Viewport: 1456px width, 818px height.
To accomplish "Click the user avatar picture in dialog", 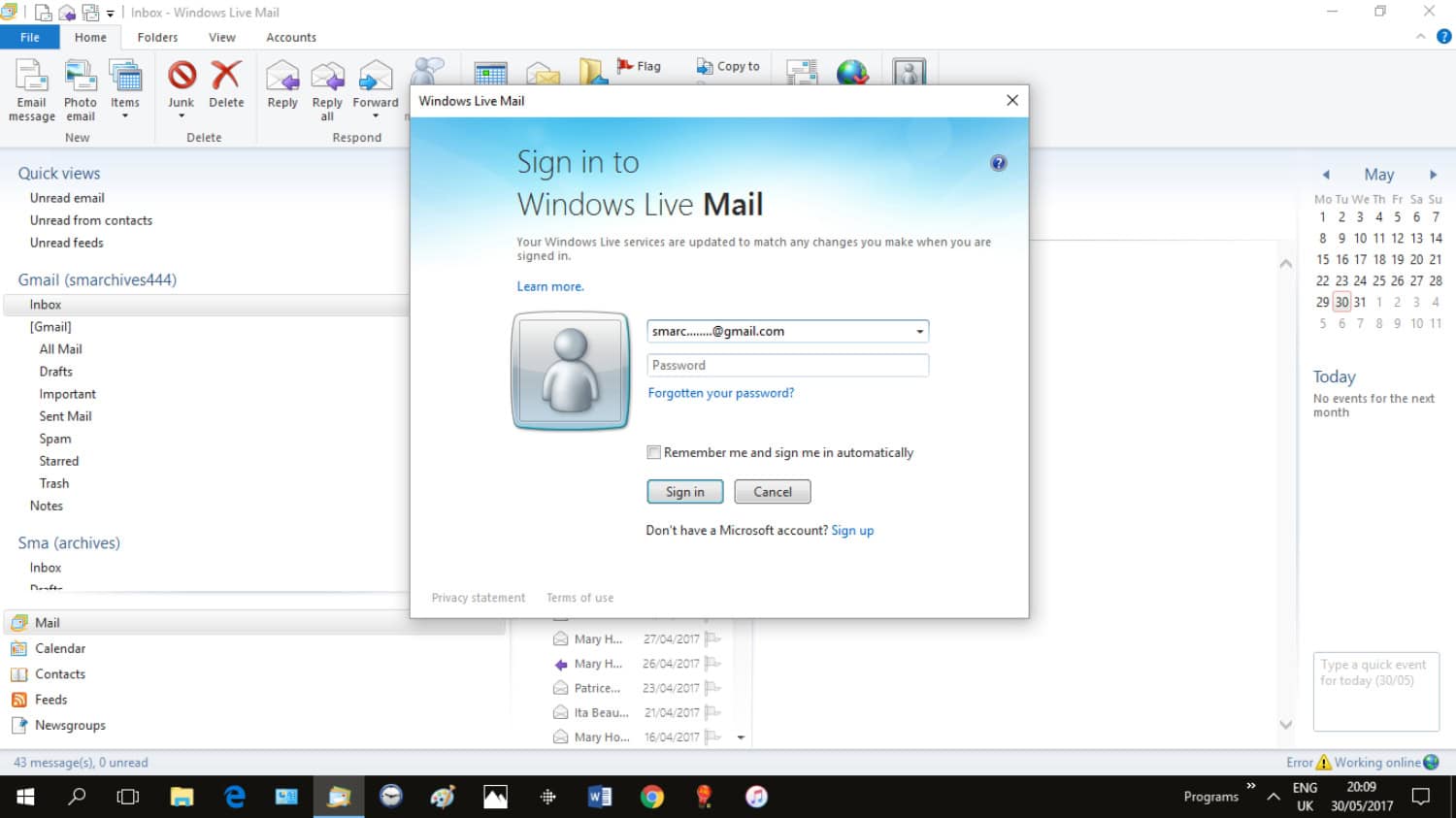I will tap(571, 371).
